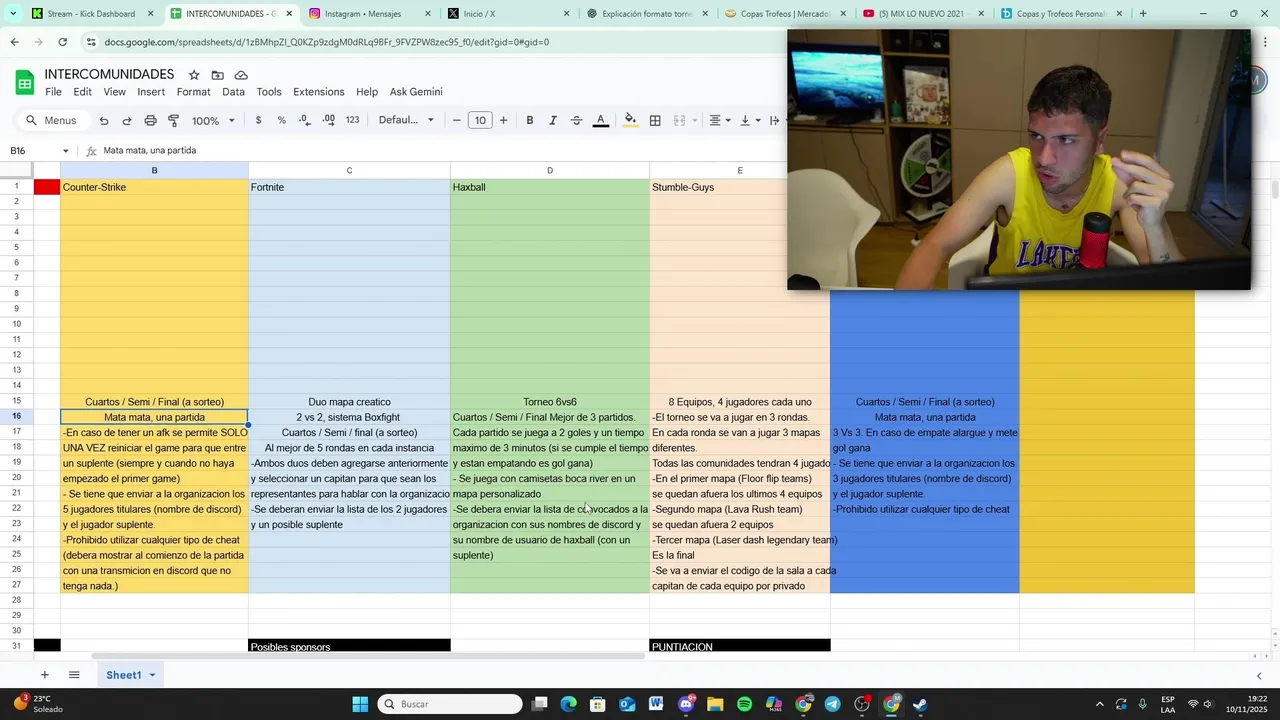Screen dimensions: 1280x720
Task: Click Ask Gemini
Action: [x=416, y=92]
